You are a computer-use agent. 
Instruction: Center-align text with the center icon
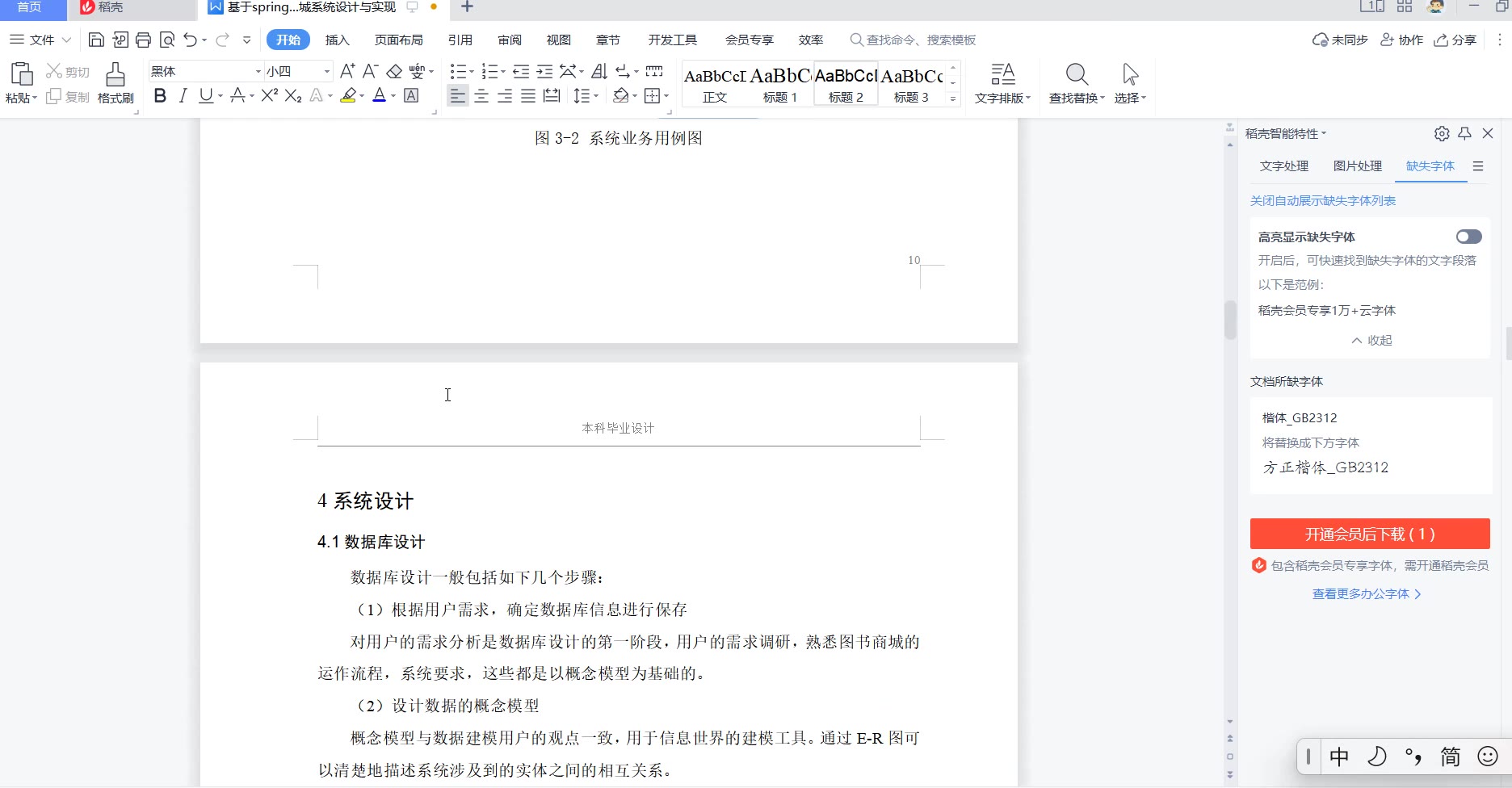[x=481, y=96]
